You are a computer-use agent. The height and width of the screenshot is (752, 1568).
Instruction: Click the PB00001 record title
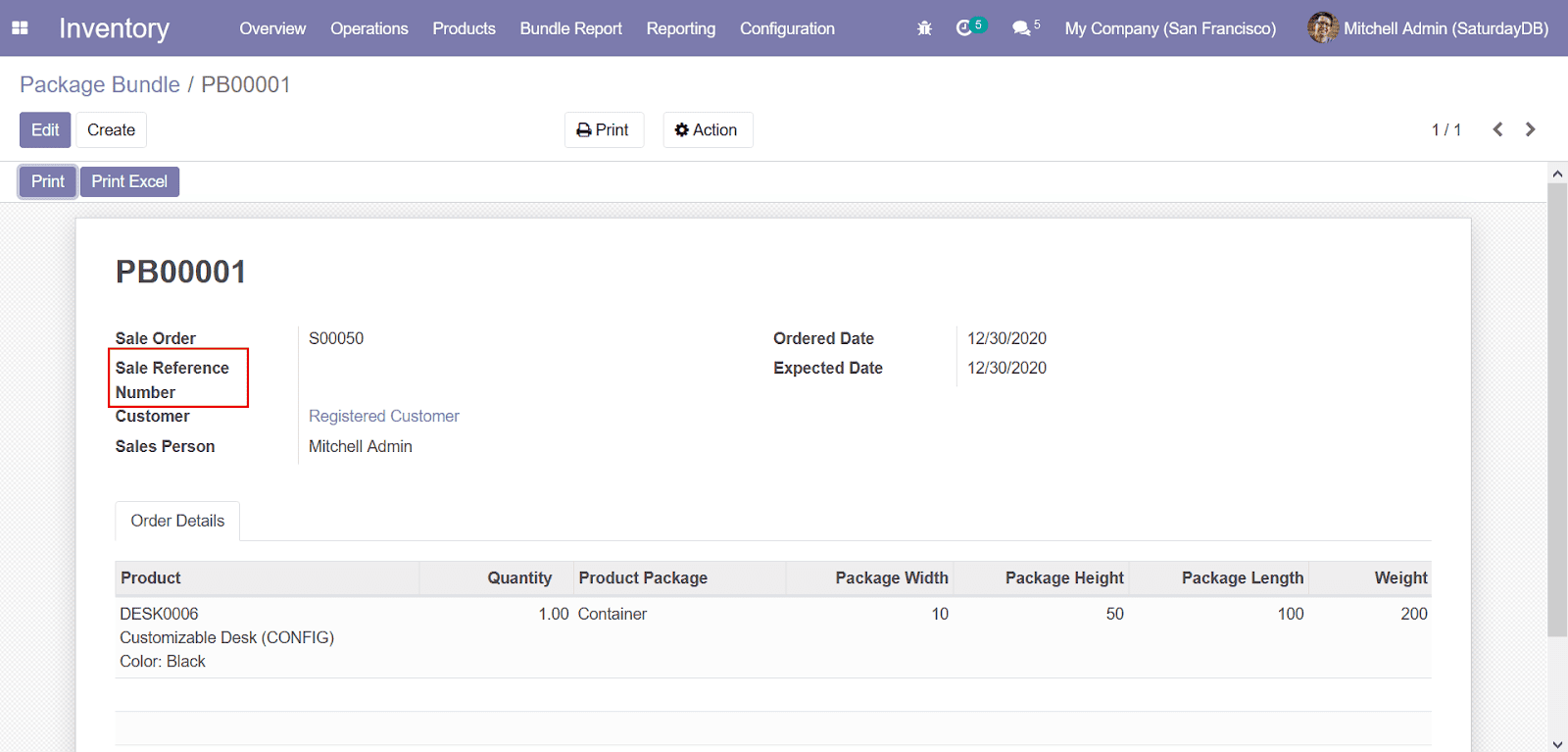click(181, 272)
